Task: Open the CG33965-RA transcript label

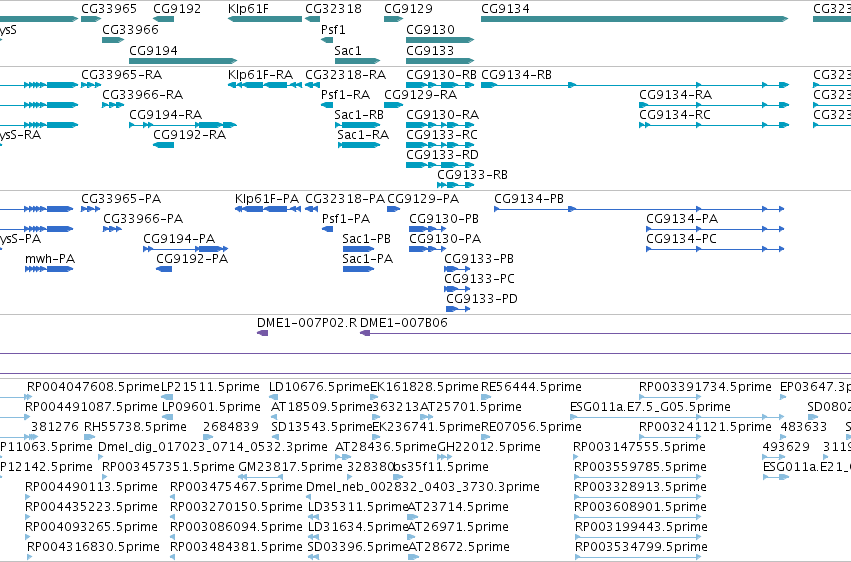Action: pyautogui.click(x=122, y=74)
